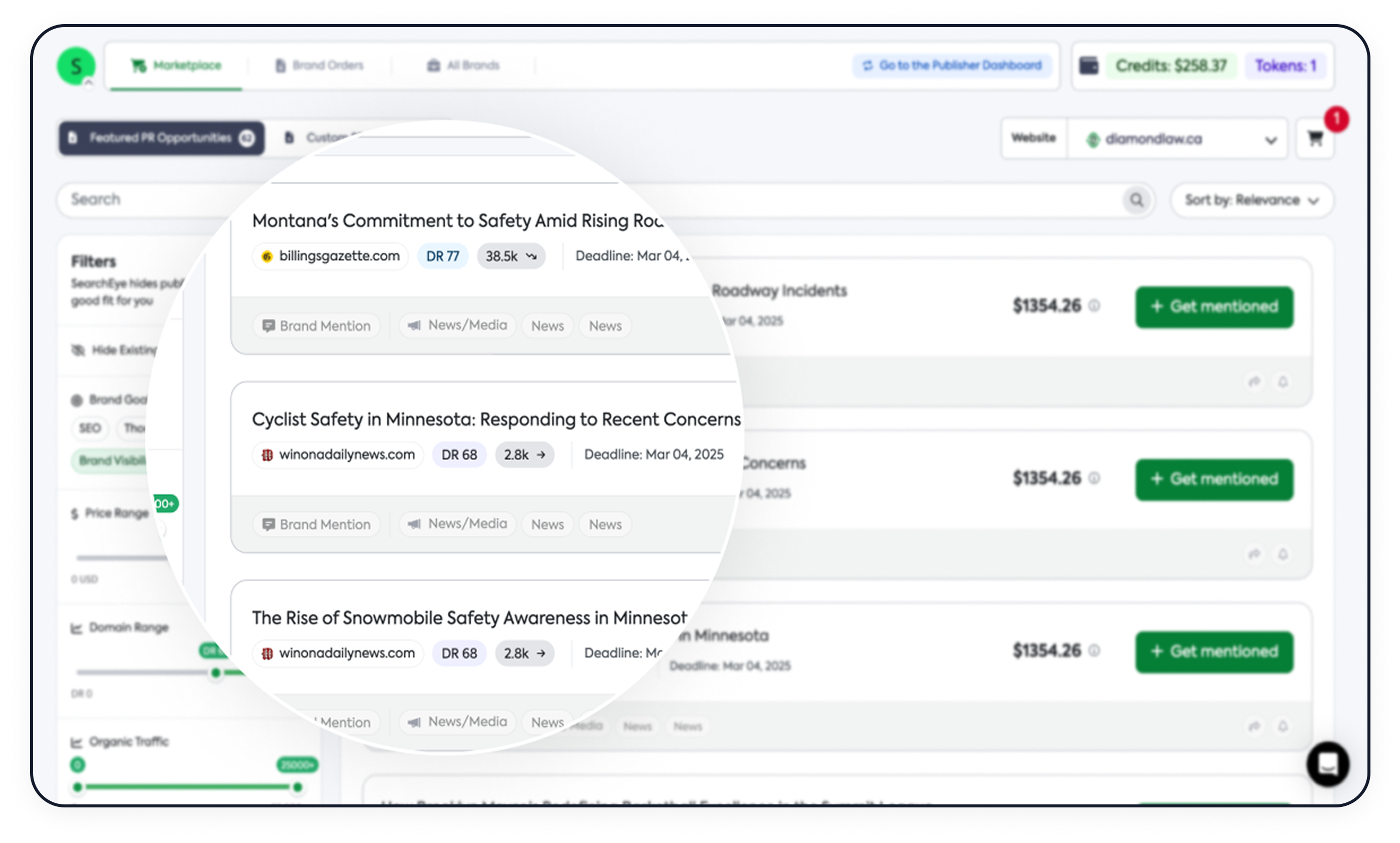Select Featured PR Opportunities tab
Viewport: 1400px width, 843px height.
[x=162, y=138]
